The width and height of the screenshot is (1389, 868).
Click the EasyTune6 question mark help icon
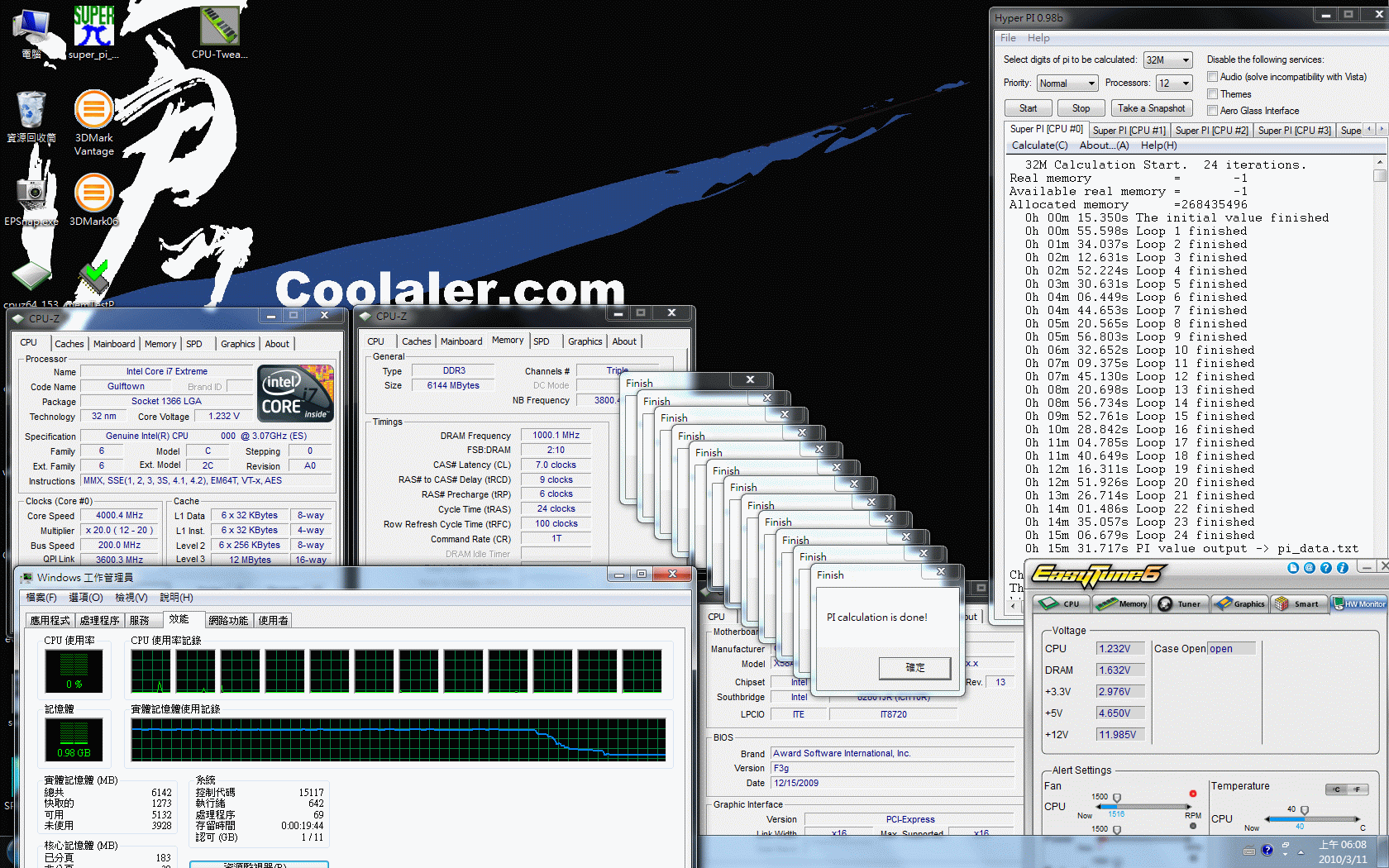(1326, 568)
